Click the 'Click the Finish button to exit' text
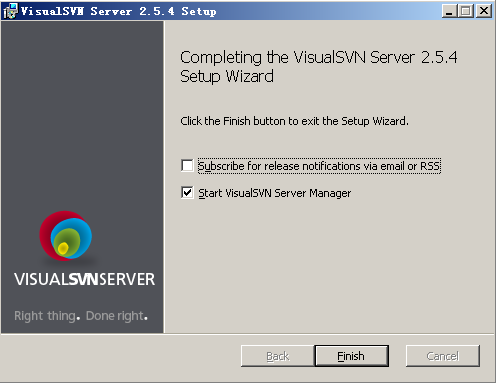 tap(294, 121)
